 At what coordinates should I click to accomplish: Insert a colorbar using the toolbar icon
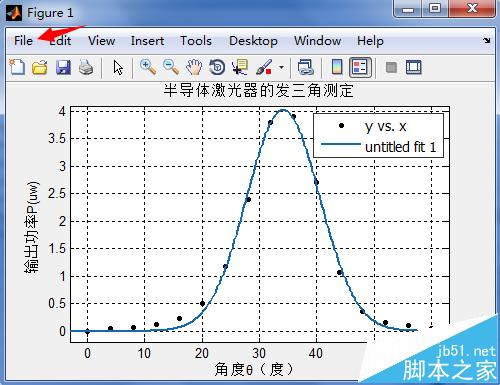337,67
